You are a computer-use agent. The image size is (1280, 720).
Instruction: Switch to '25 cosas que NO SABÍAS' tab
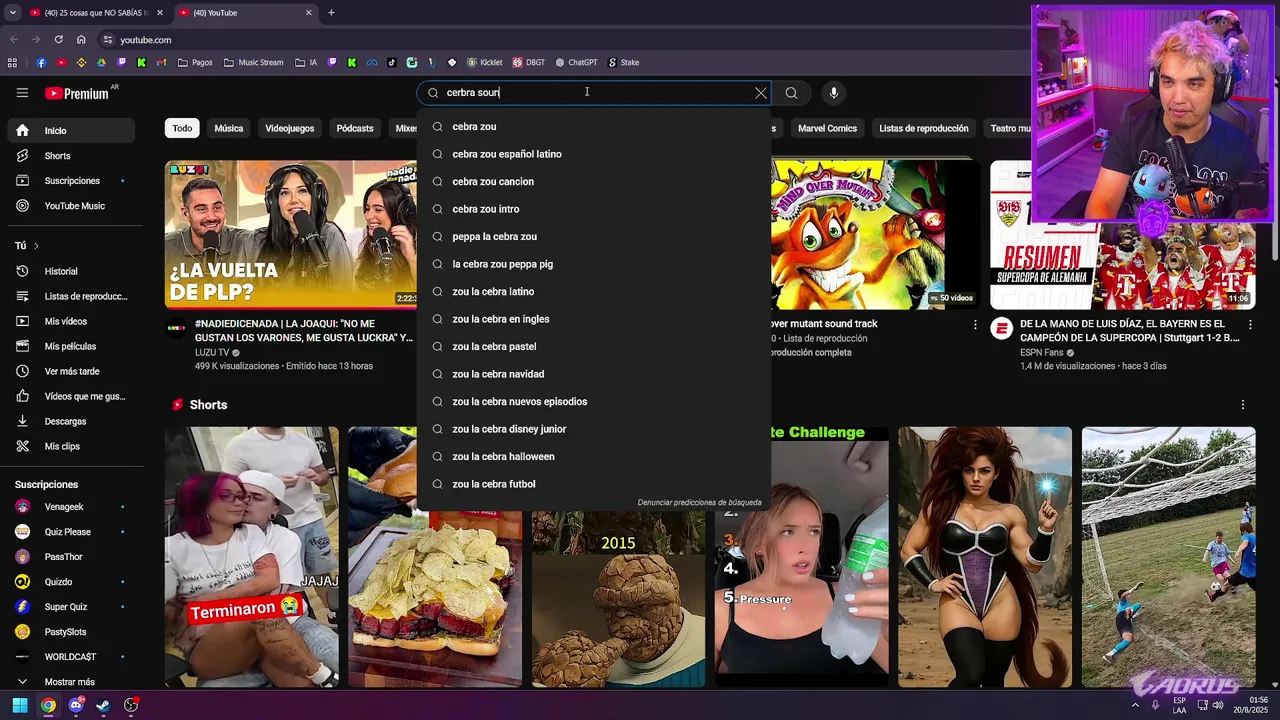pos(95,13)
